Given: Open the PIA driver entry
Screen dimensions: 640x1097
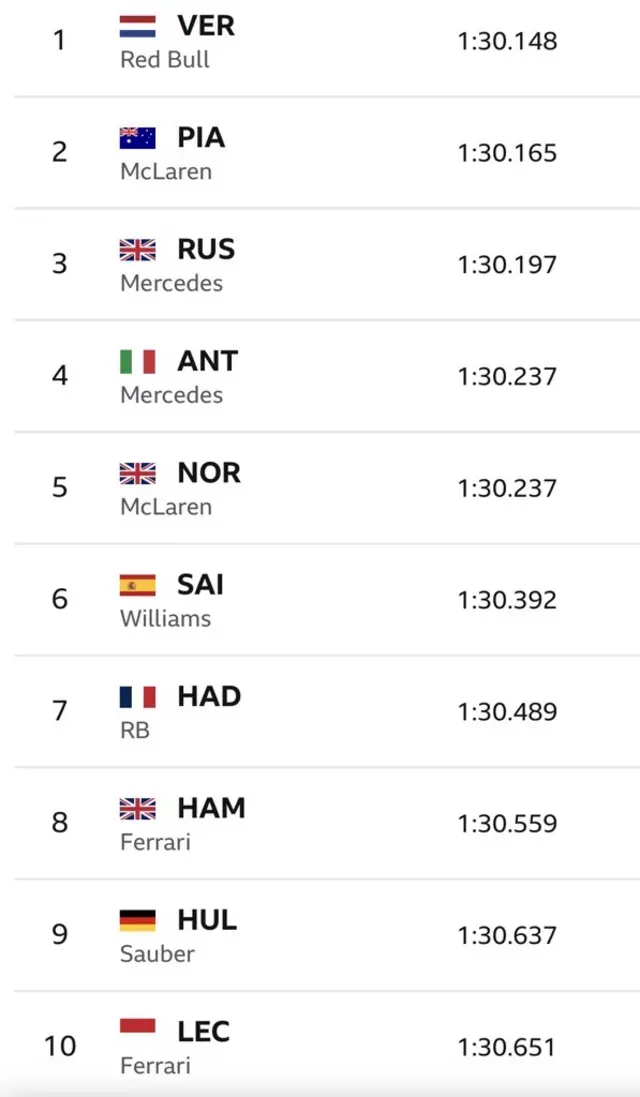Looking at the screenshot, I should (201, 138).
